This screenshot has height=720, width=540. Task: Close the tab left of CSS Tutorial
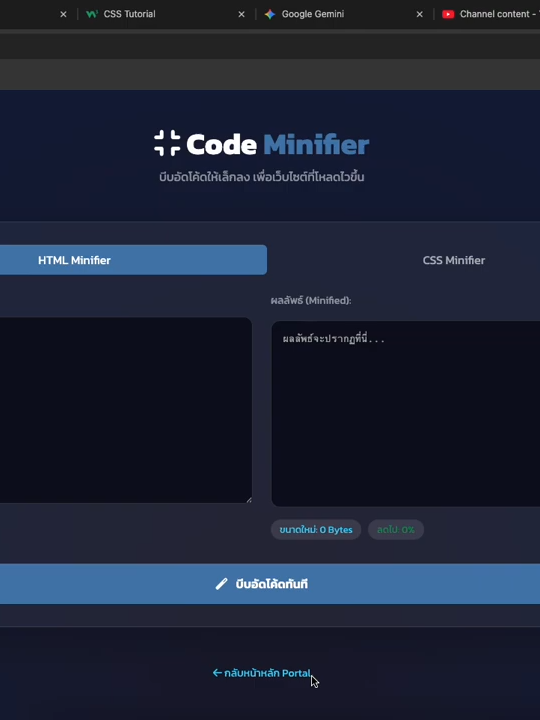click(63, 14)
